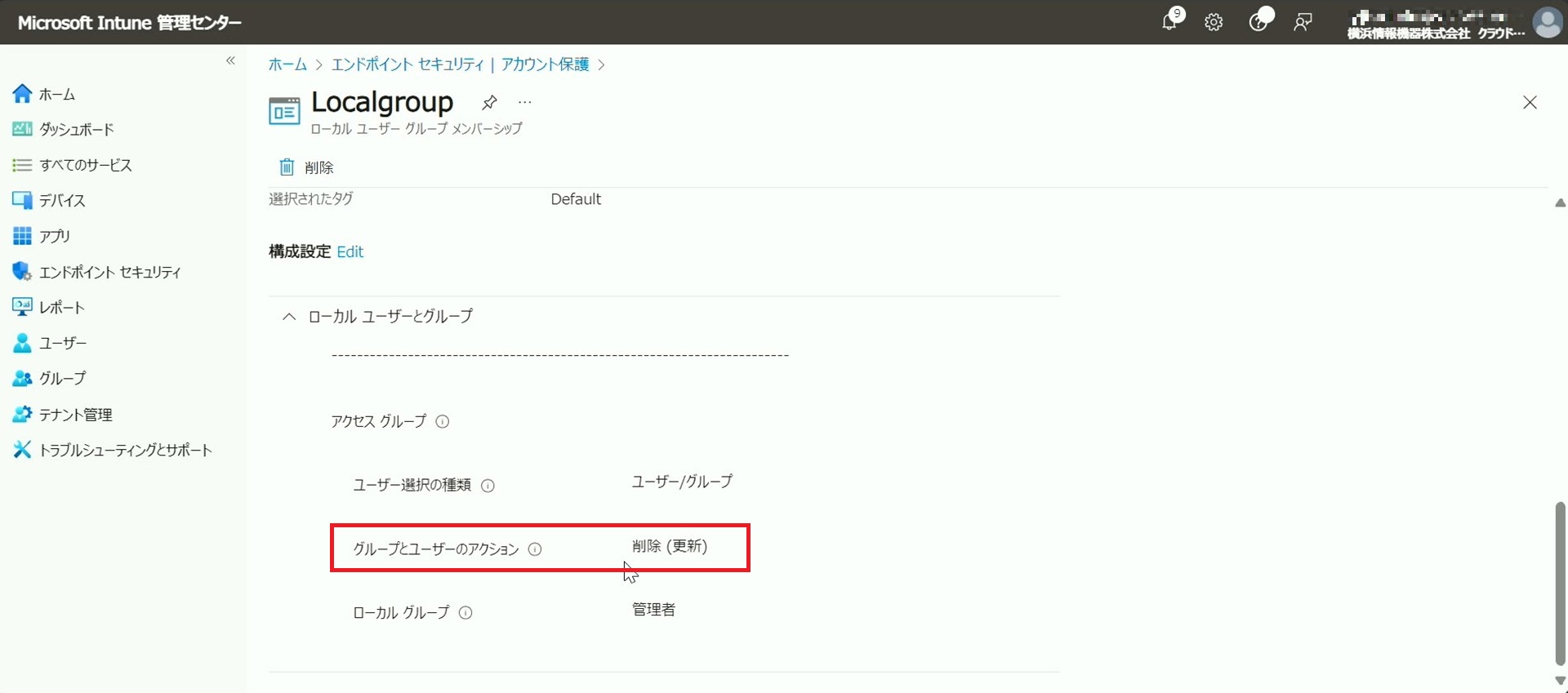The height and width of the screenshot is (693, 1568).
Task: Show info for アクセス グループ
Action: [x=443, y=422]
